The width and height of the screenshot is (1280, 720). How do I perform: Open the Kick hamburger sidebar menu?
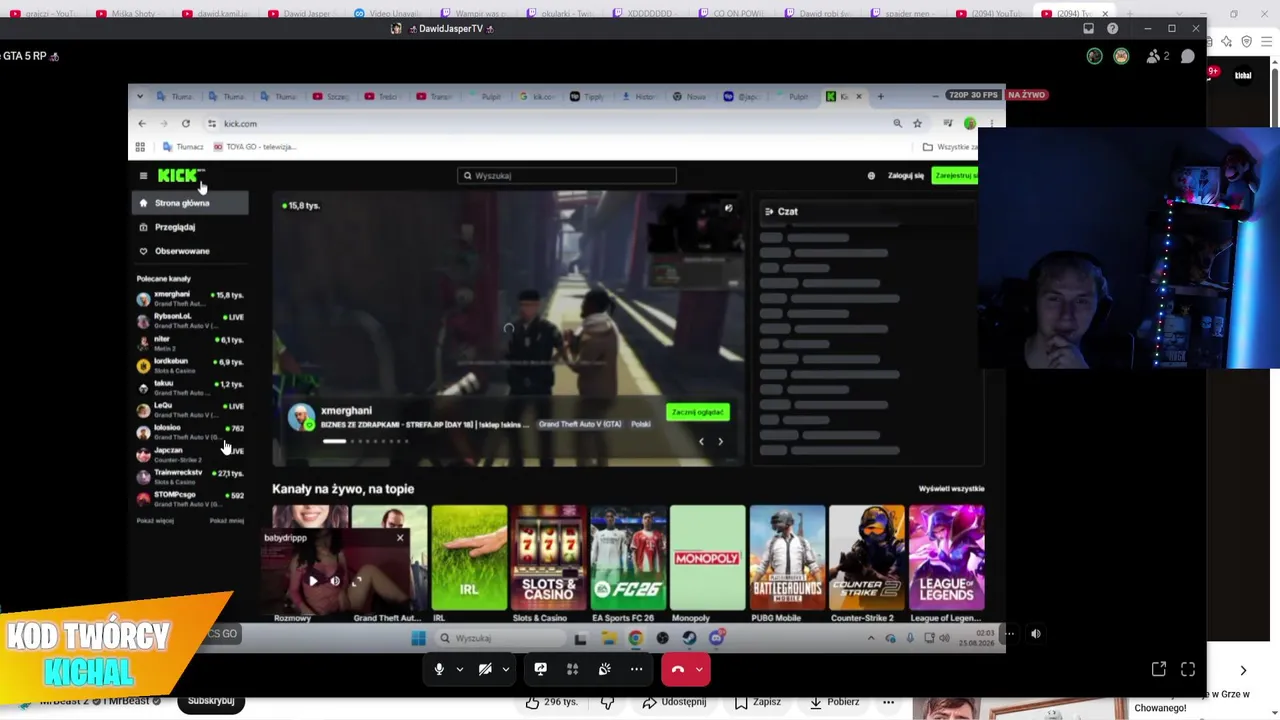143,176
